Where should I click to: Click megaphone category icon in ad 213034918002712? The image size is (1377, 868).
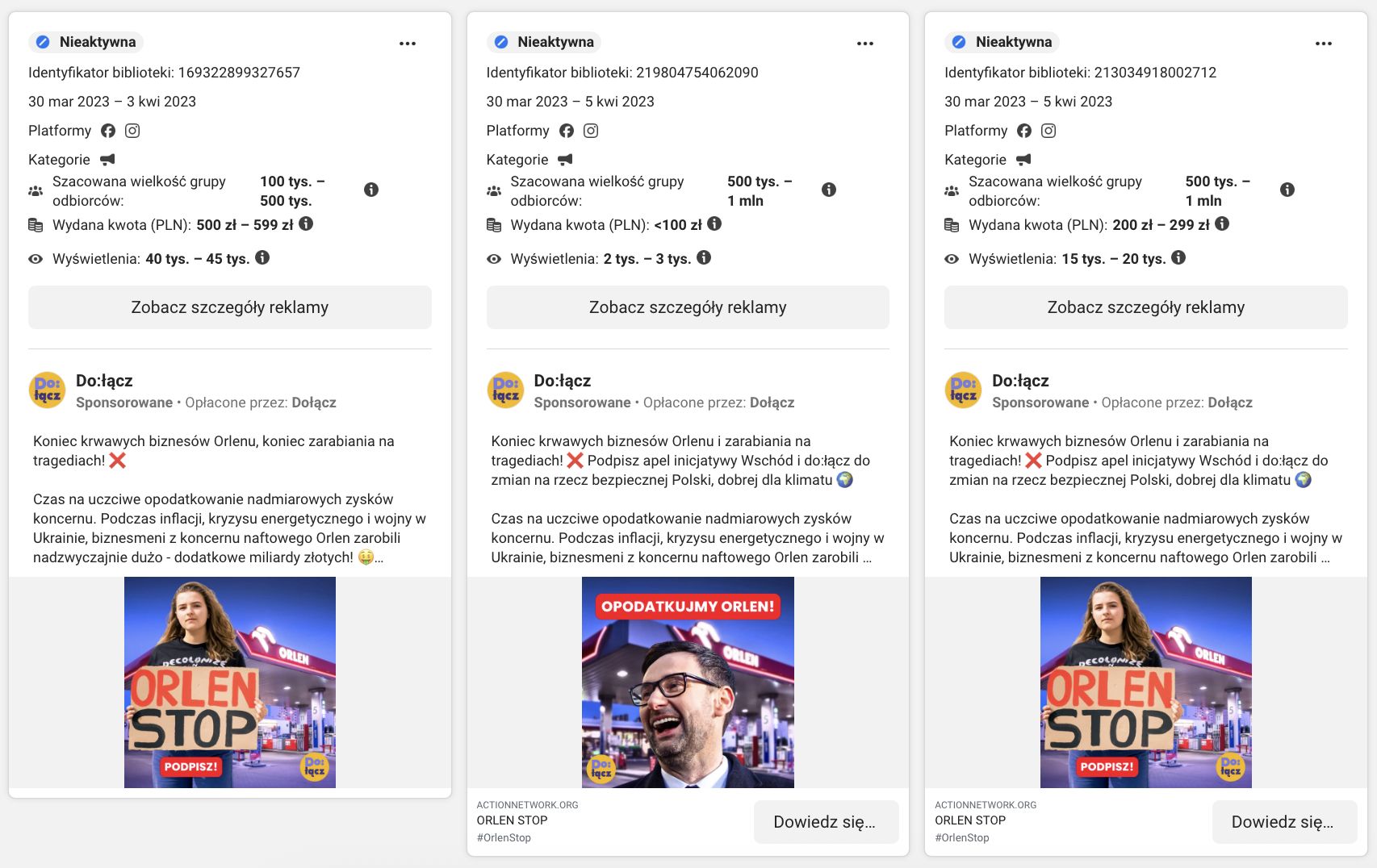point(1023,160)
